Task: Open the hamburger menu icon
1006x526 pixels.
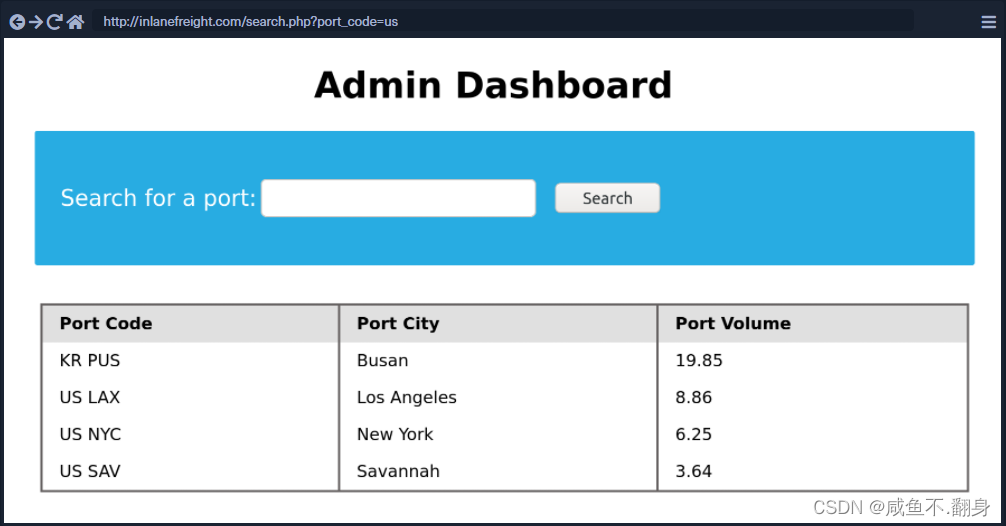Action: 988,22
